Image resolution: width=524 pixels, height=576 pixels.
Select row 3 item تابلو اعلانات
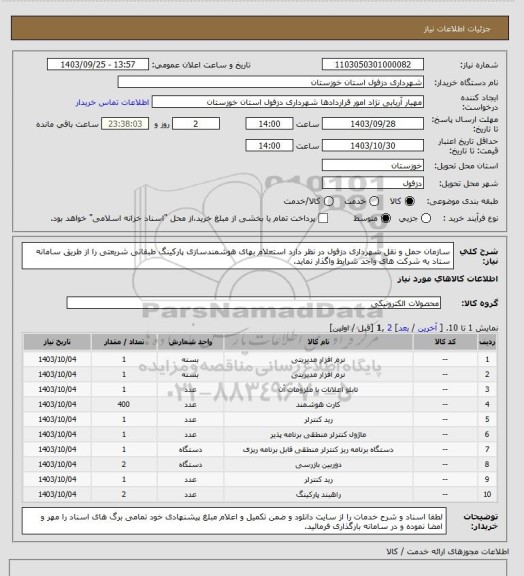260,389
